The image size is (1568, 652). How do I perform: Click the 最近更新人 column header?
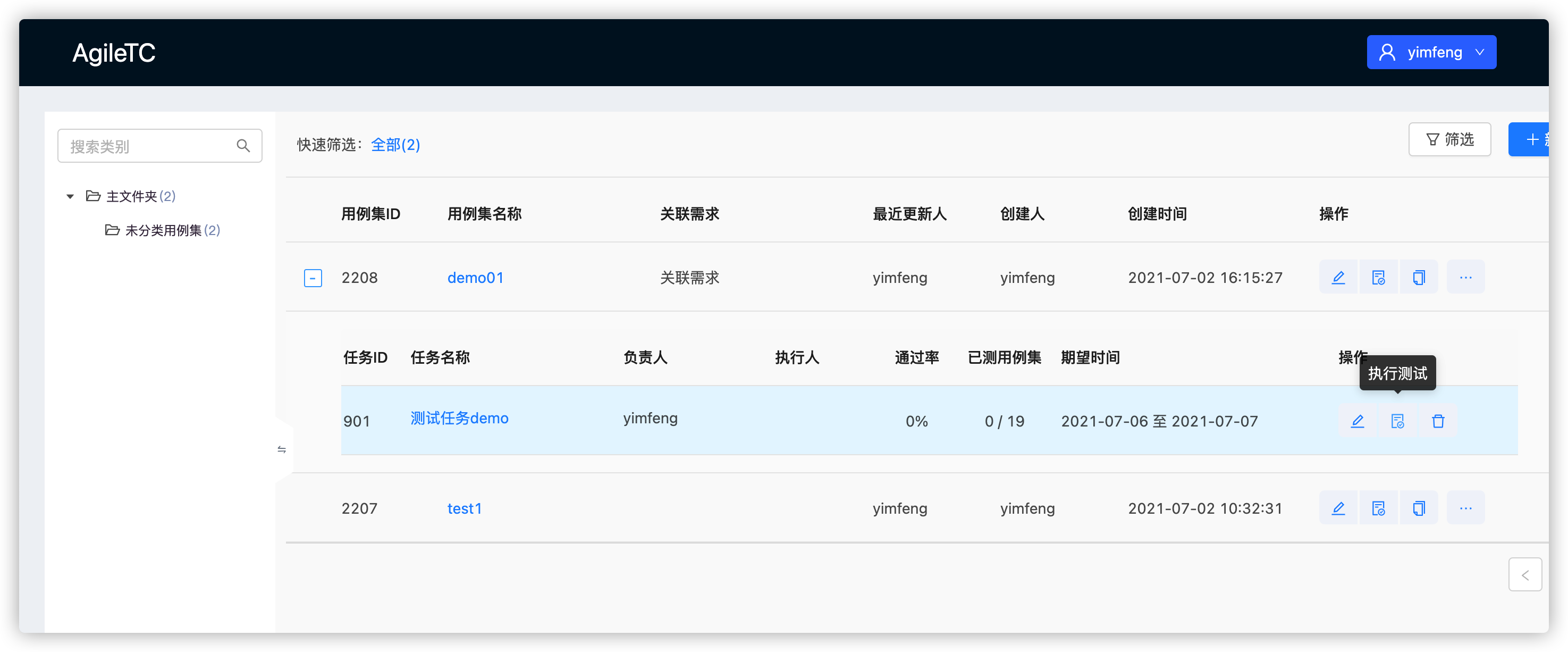(x=910, y=214)
